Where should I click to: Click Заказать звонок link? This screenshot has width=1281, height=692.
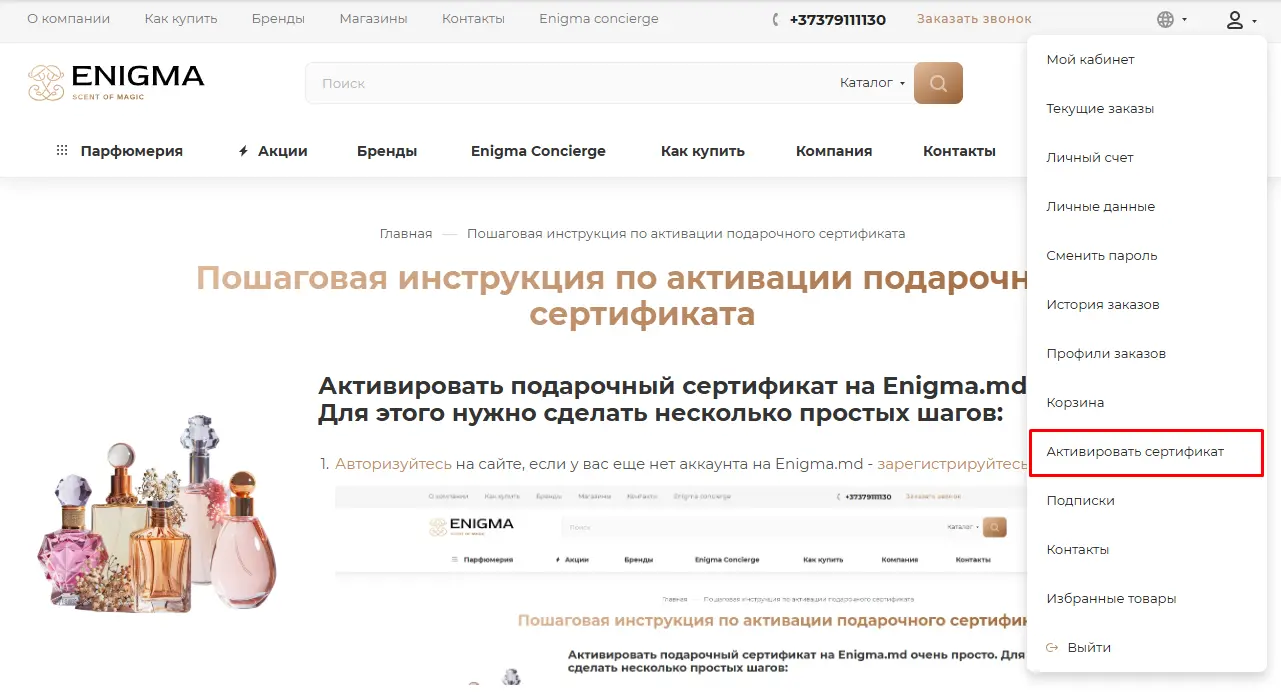[974, 19]
